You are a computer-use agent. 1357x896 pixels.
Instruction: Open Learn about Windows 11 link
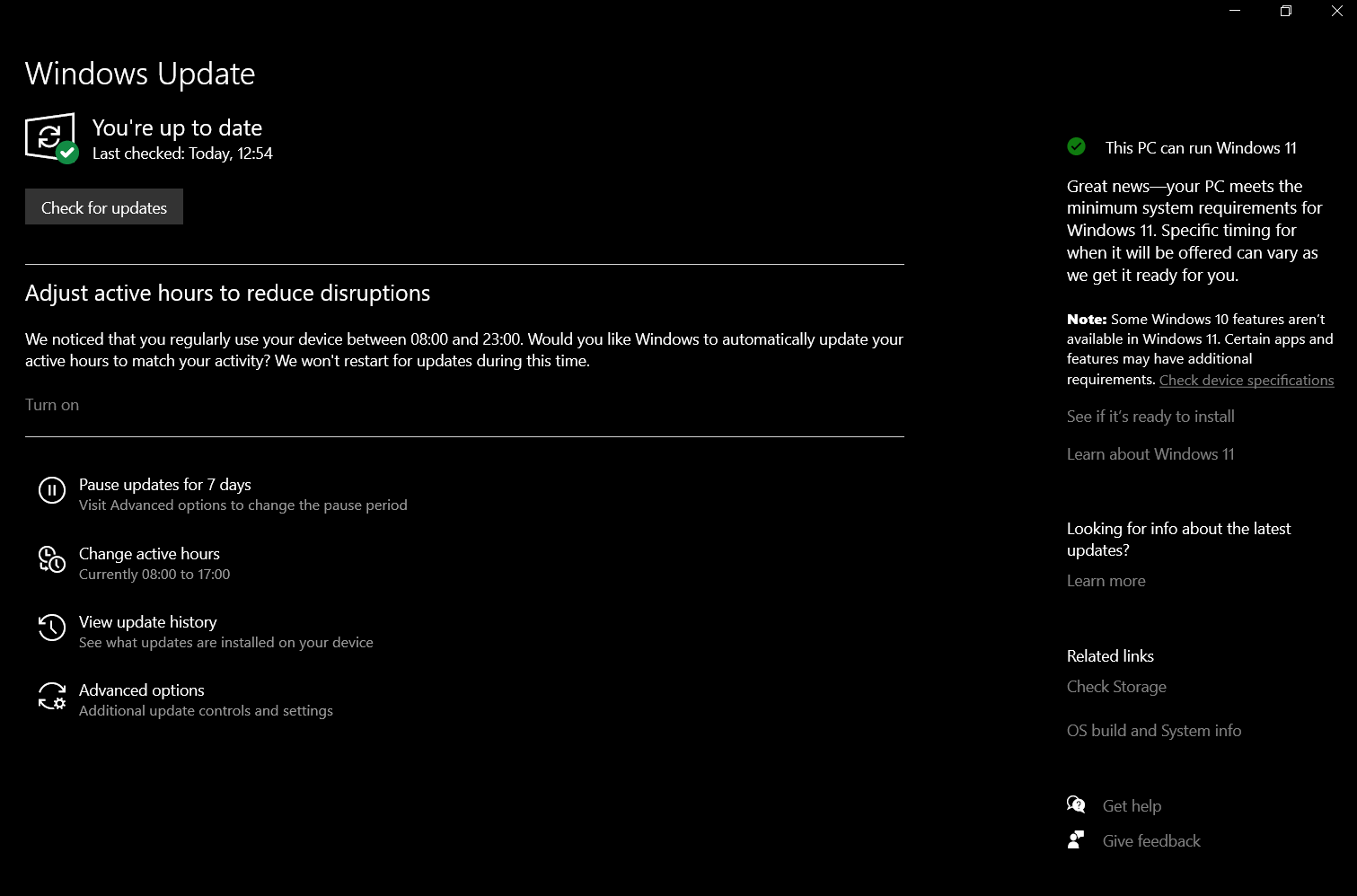pos(1150,454)
